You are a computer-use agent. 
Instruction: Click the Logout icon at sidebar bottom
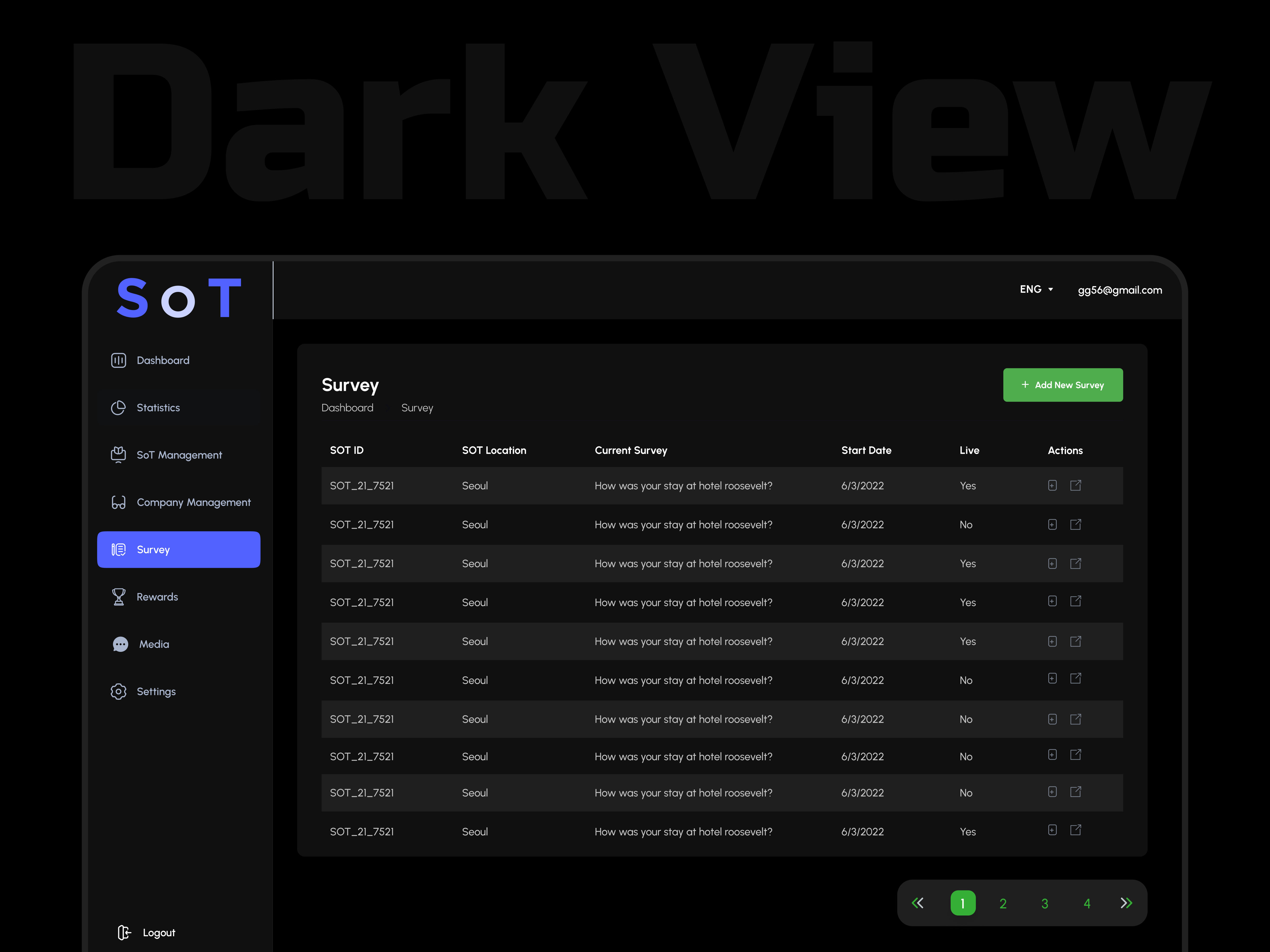pos(124,932)
